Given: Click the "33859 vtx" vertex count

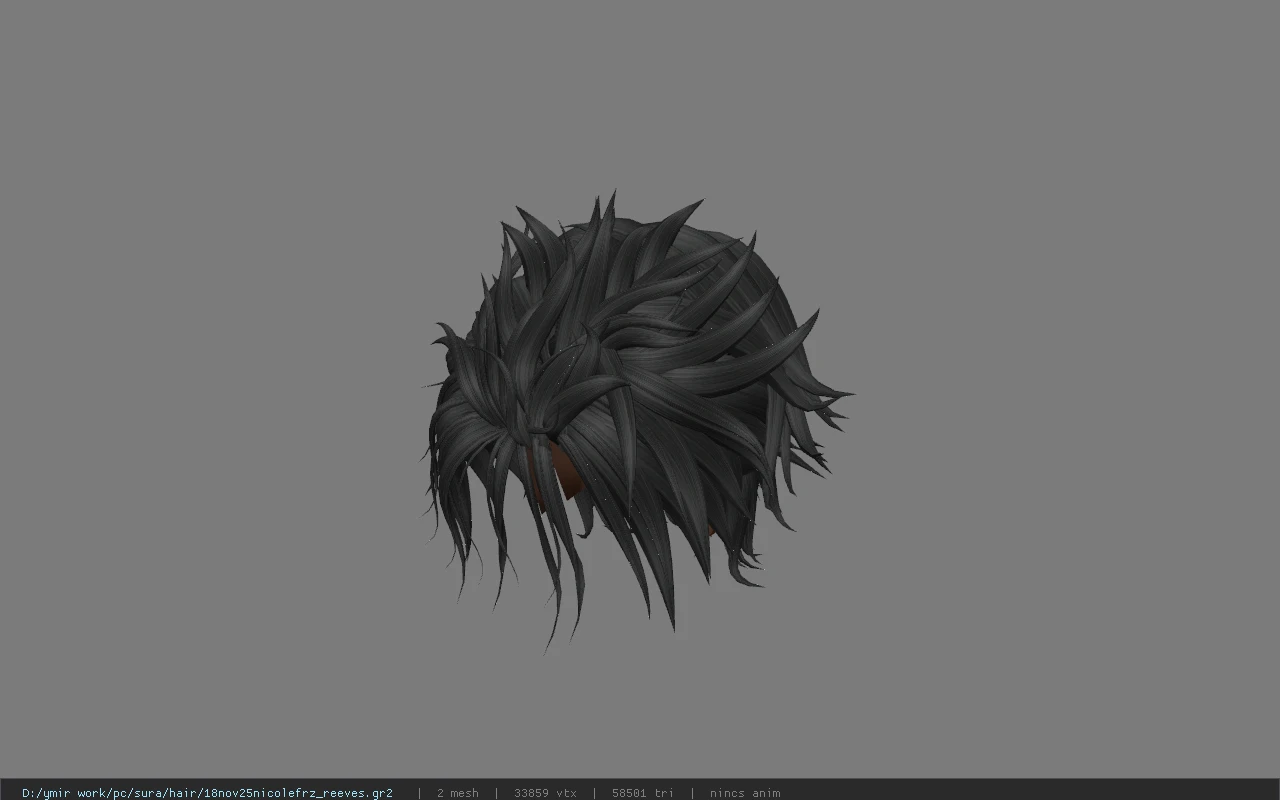Looking at the screenshot, I should [545, 793].
